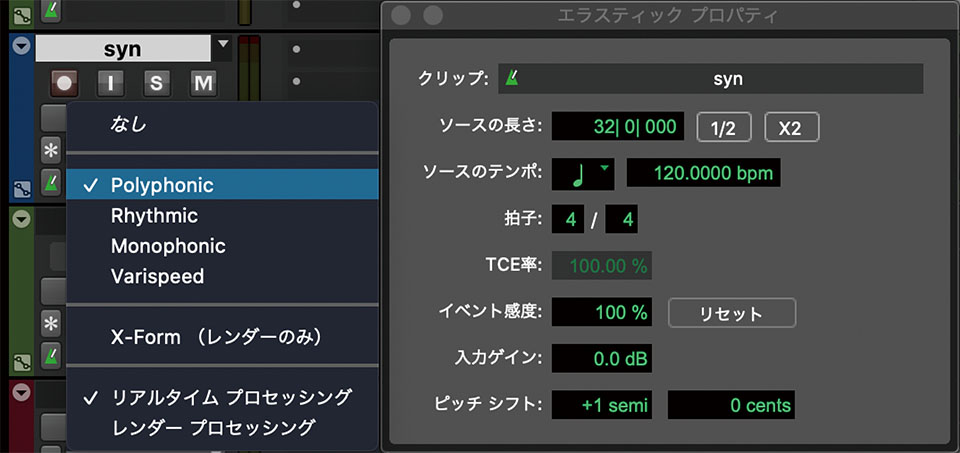Click リセット to reset event sensitivity
The height and width of the screenshot is (453, 960).
[x=732, y=313]
